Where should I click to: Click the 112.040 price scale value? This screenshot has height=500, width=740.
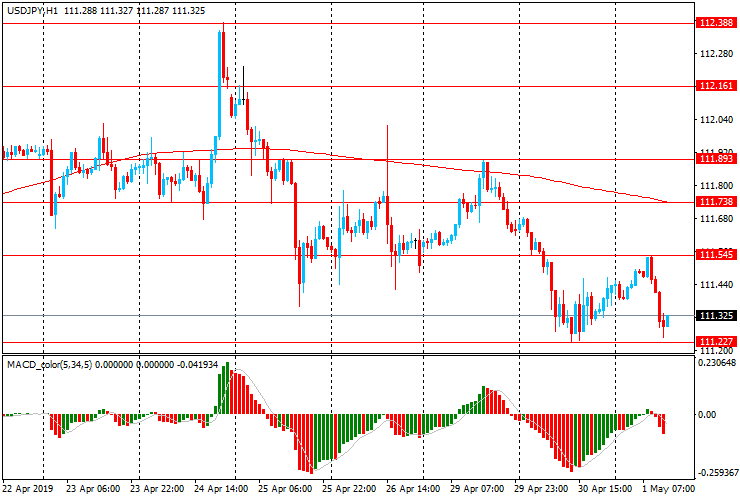point(716,120)
